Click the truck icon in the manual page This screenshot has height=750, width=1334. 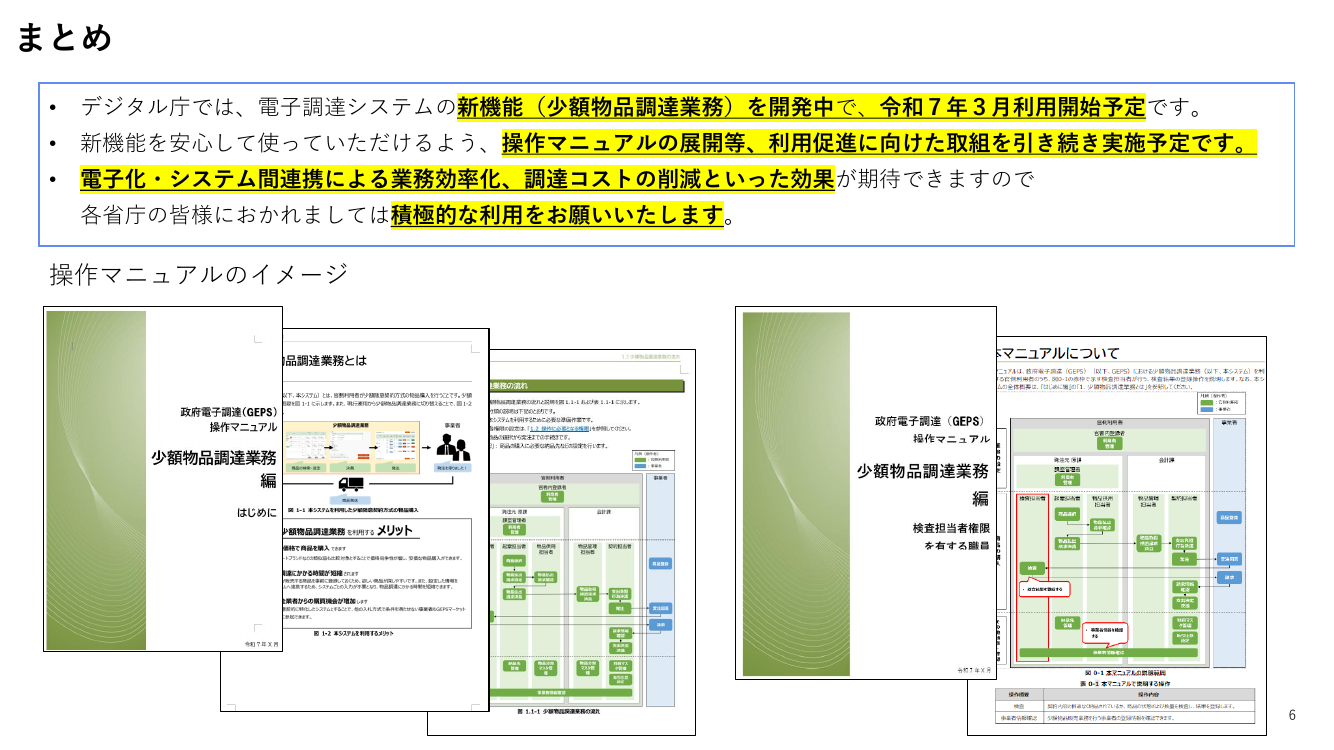tap(351, 485)
